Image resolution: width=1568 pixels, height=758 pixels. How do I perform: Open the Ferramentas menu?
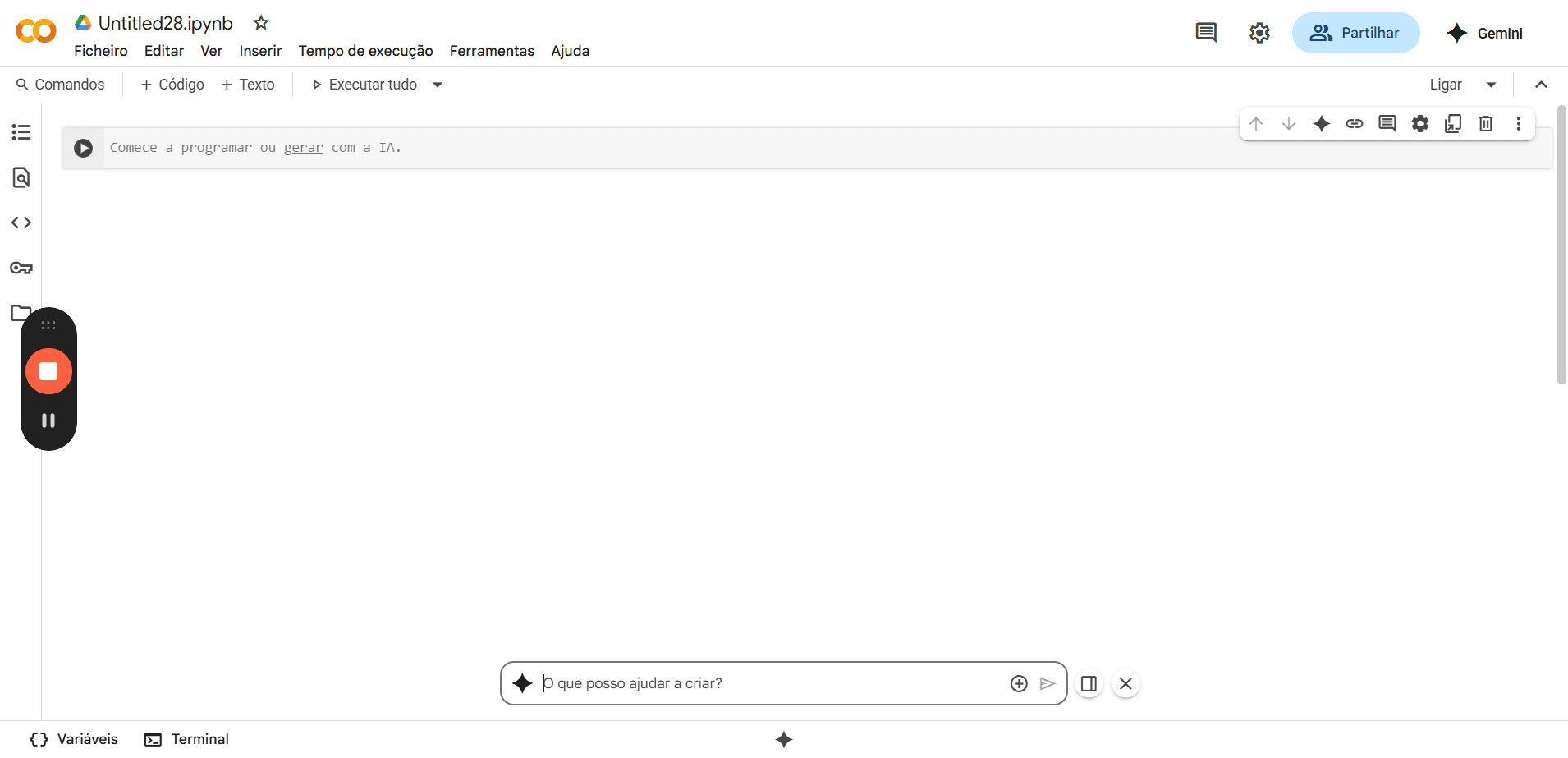point(492,51)
